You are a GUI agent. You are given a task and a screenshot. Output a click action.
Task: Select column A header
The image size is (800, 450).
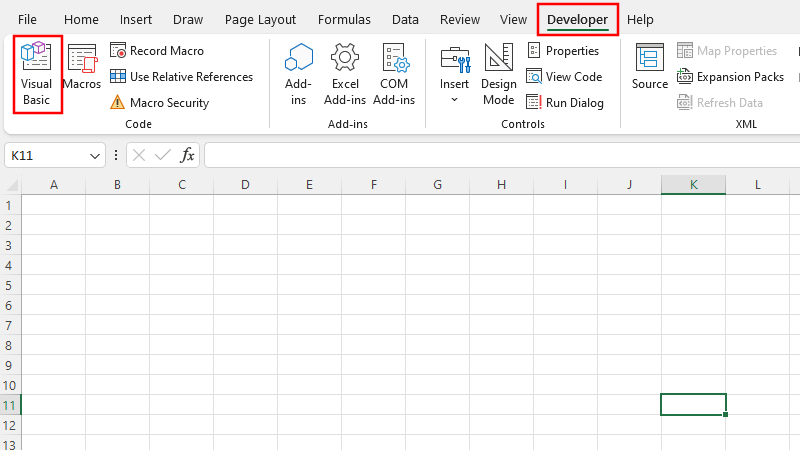[x=54, y=185]
